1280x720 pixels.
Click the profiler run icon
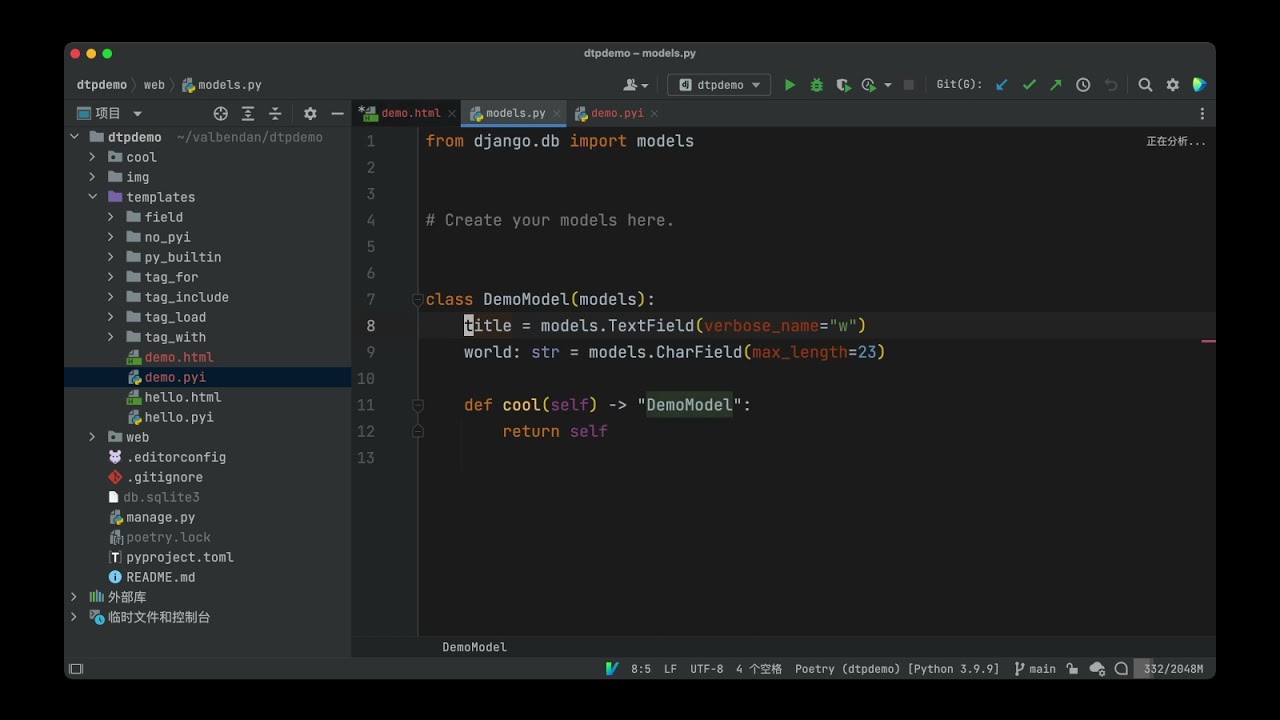869,85
